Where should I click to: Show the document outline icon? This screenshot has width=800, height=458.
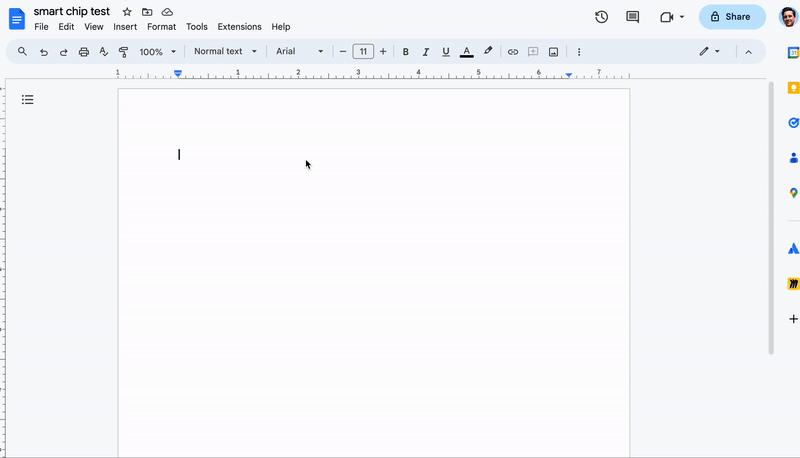(28, 99)
